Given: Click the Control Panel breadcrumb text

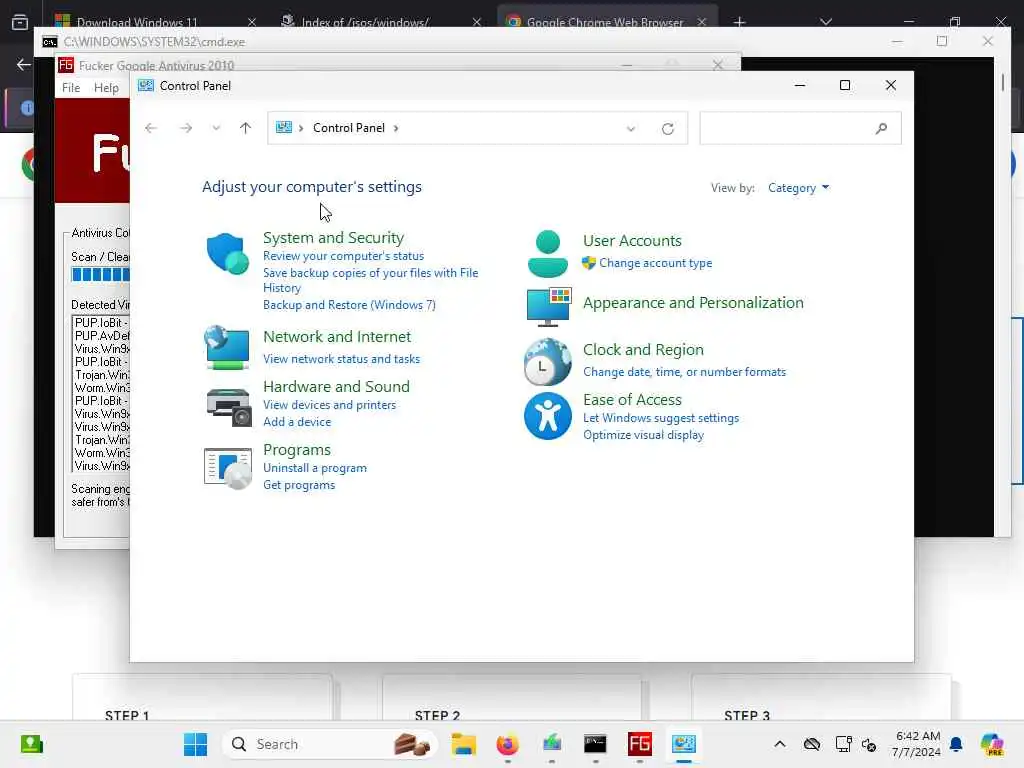Looking at the screenshot, I should pyautogui.click(x=349, y=128).
